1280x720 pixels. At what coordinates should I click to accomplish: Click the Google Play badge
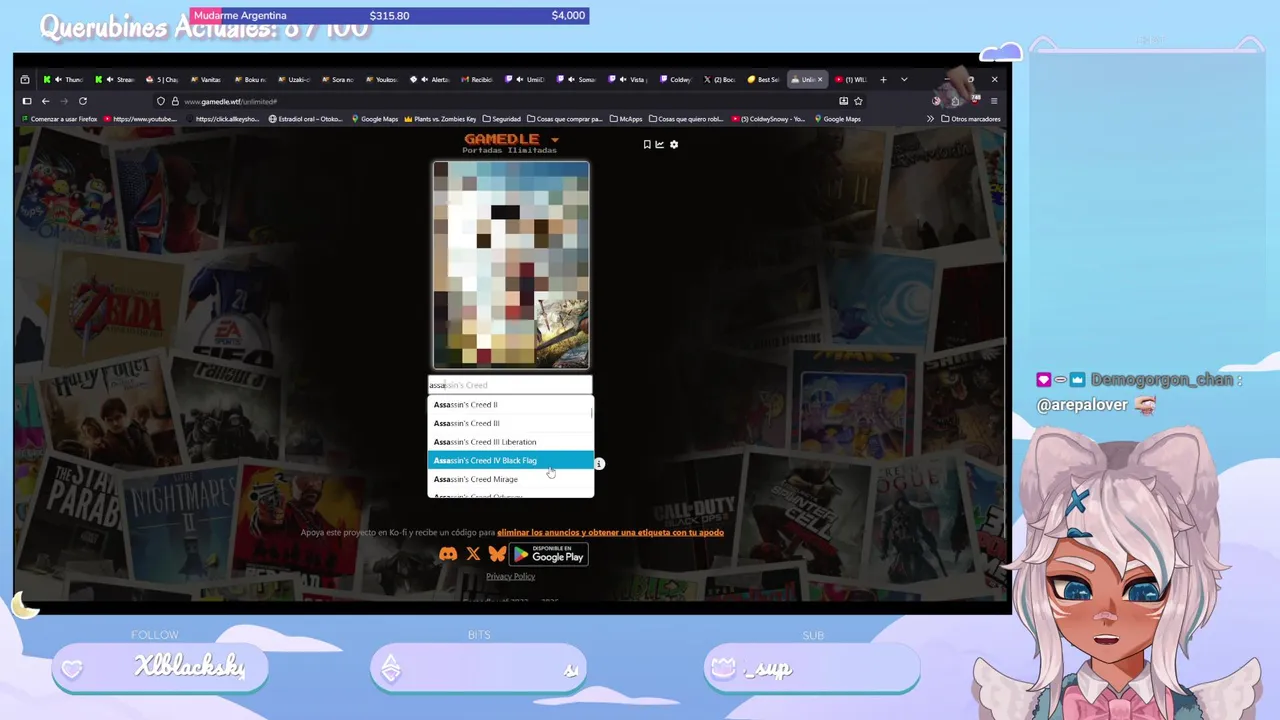[548, 554]
